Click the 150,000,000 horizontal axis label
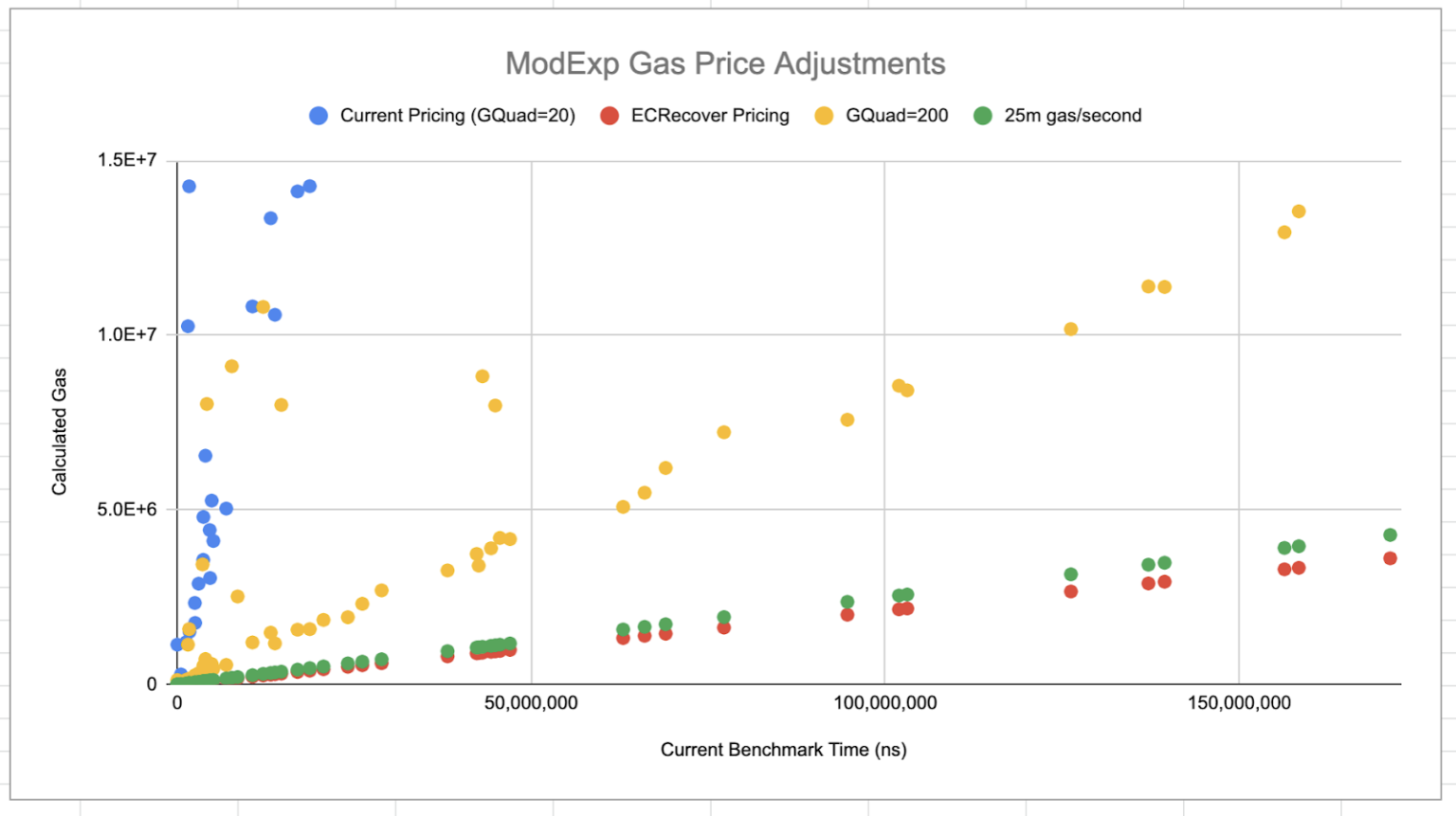1456x816 pixels. pos(1239,703)
